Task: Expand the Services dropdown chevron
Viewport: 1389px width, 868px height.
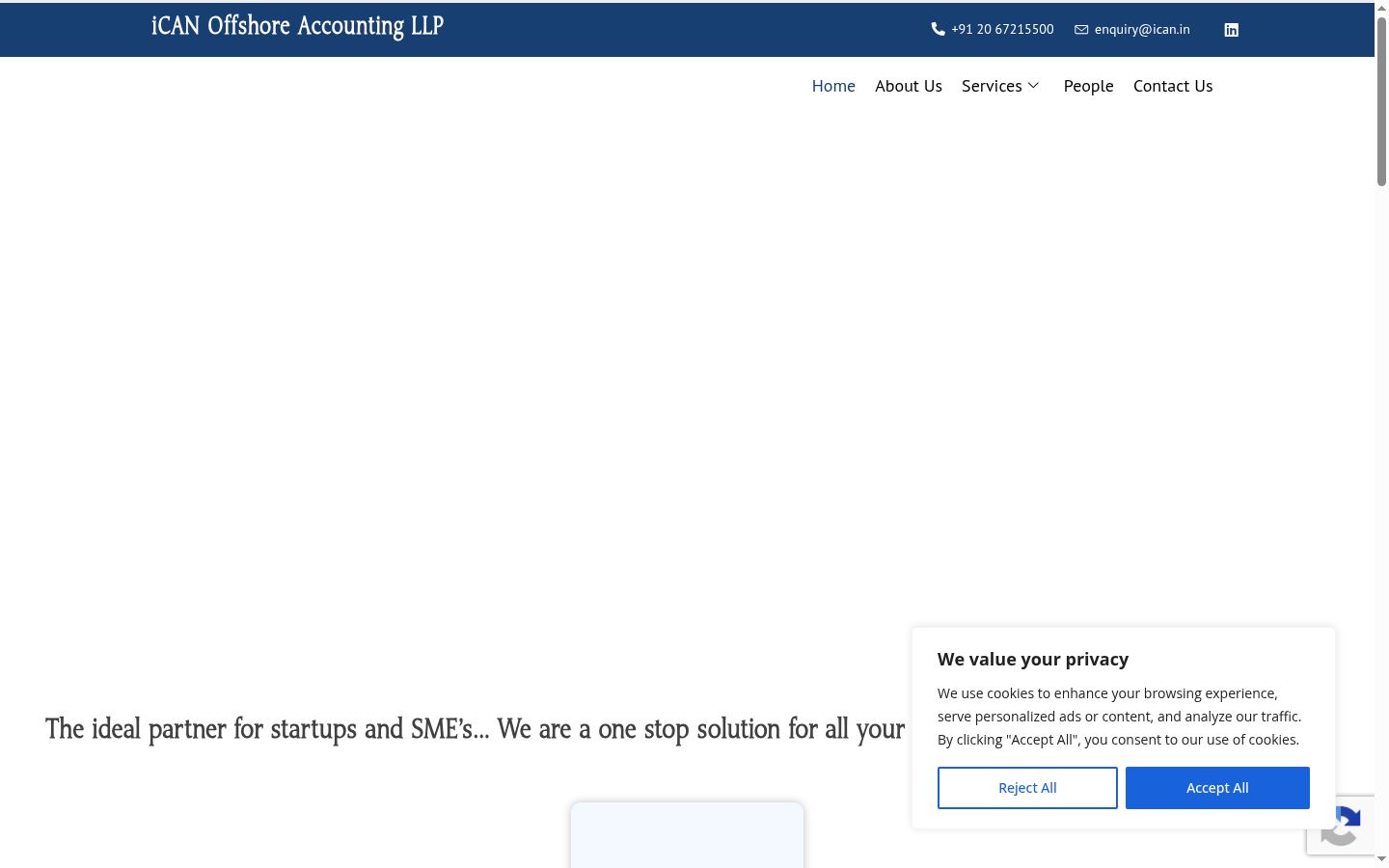Action: 1033,86
